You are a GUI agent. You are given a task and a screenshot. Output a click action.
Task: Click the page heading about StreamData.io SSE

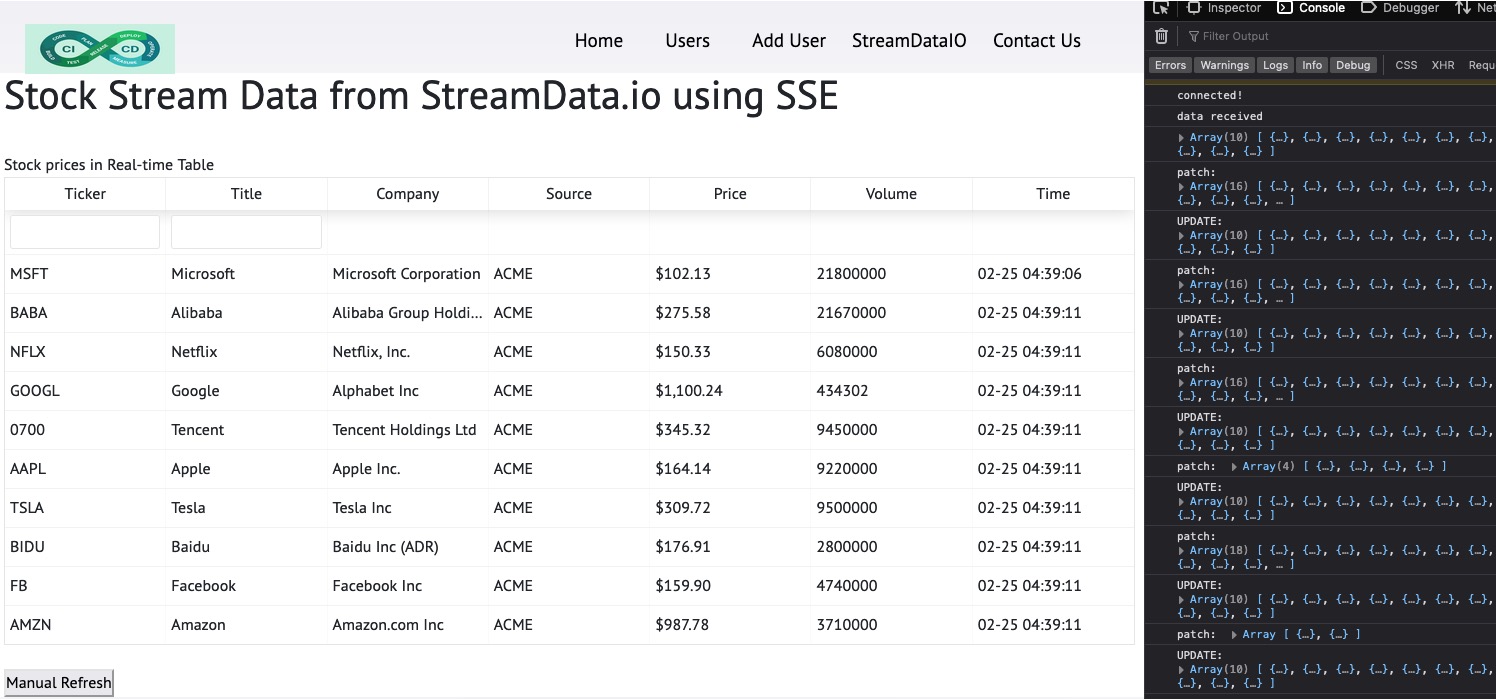(421, 96)
